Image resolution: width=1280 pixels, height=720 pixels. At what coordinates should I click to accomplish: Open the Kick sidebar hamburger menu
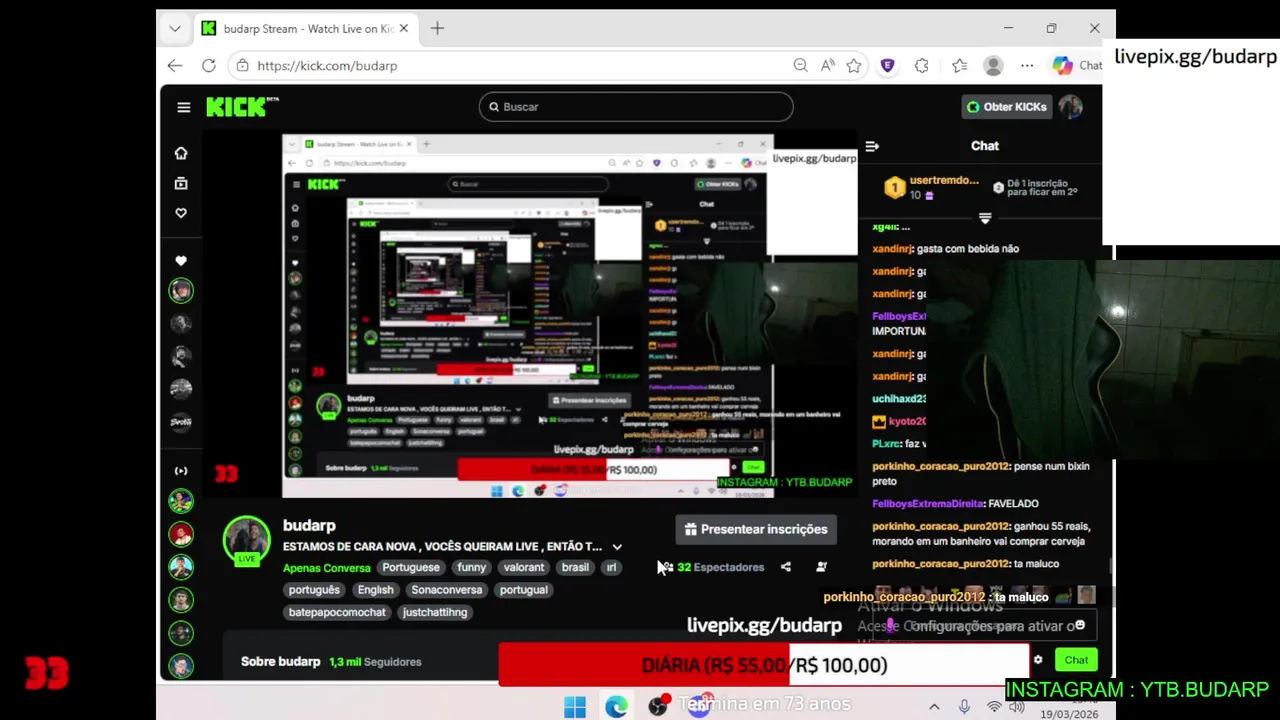pos(183,107)
